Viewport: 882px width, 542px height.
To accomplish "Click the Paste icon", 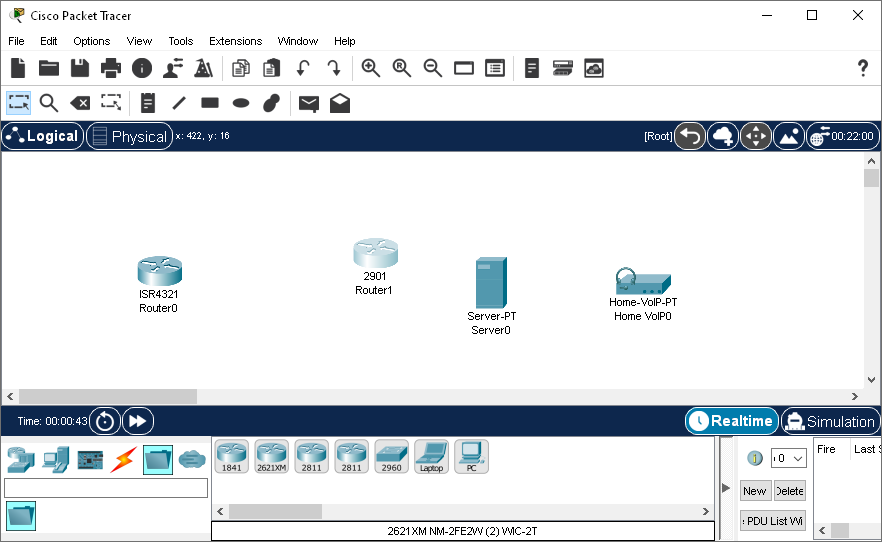I will coord(272,68).
